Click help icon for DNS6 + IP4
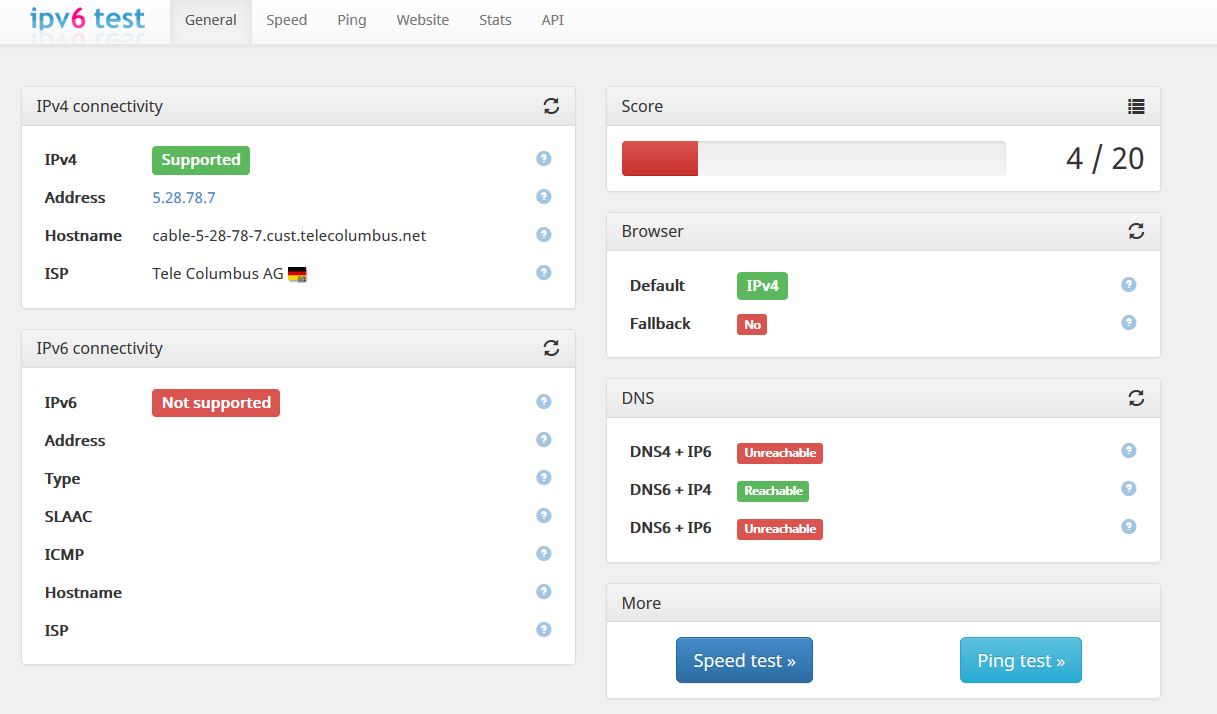 click(1129, 489)
